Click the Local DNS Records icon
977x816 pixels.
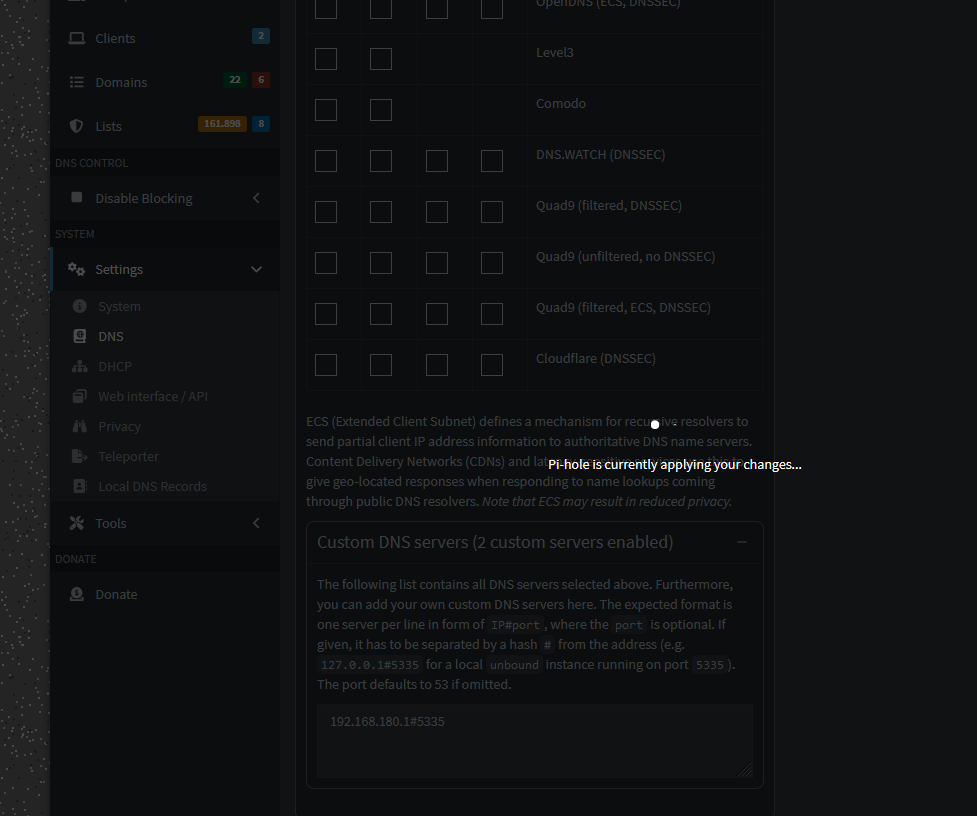(x=80, y=486)
